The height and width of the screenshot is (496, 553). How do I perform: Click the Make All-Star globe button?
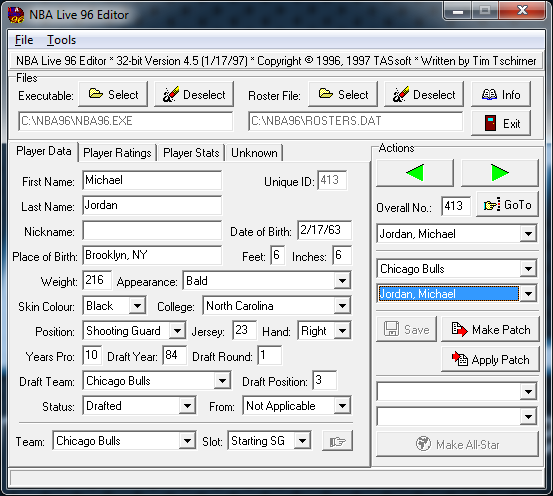tap(457, 444)
